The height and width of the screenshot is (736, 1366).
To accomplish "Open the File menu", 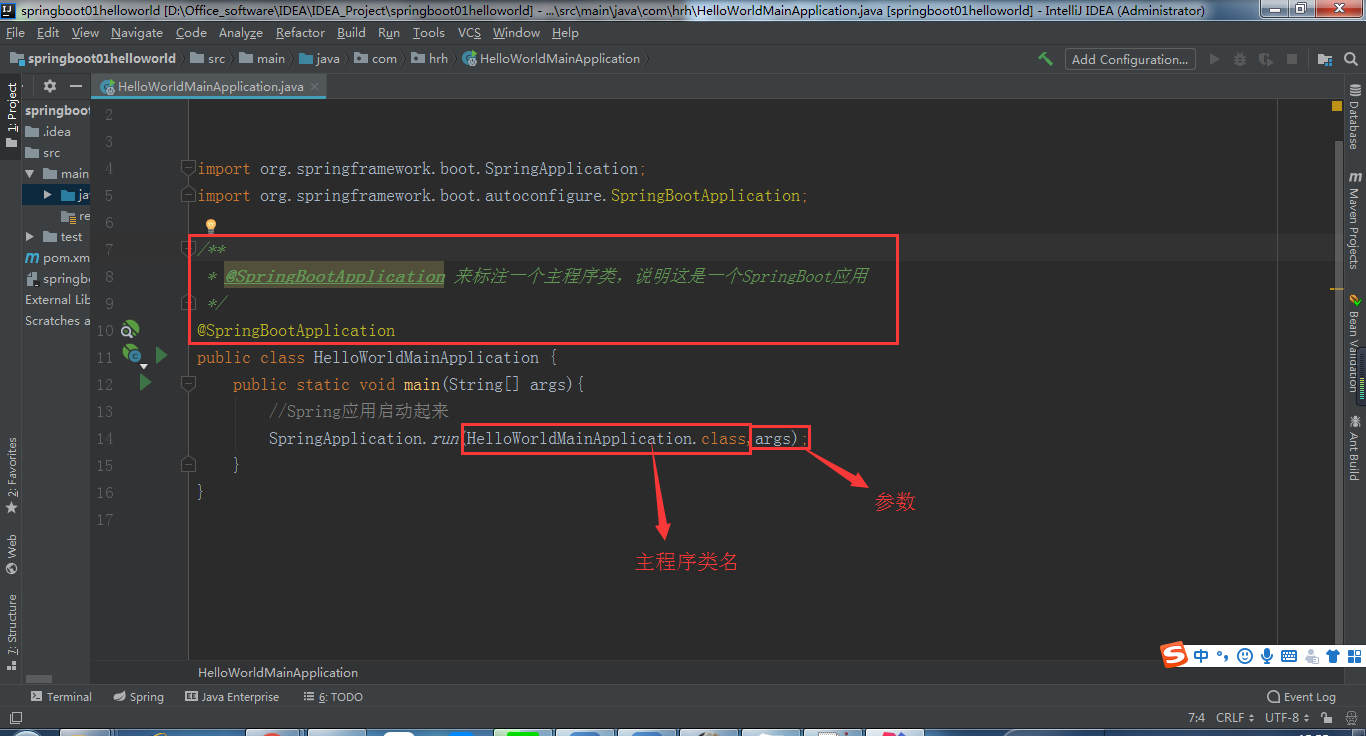I will tap(15, 32).
